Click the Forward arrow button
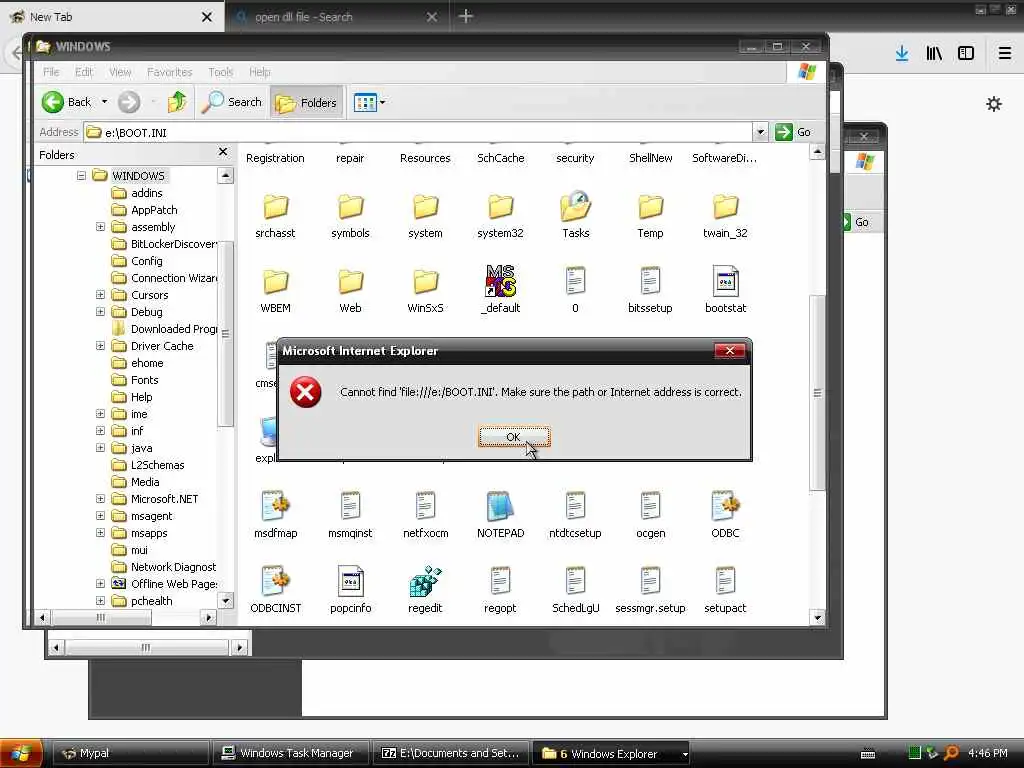Viewport: 1024px width, 768px height. [x=129, y=102]
